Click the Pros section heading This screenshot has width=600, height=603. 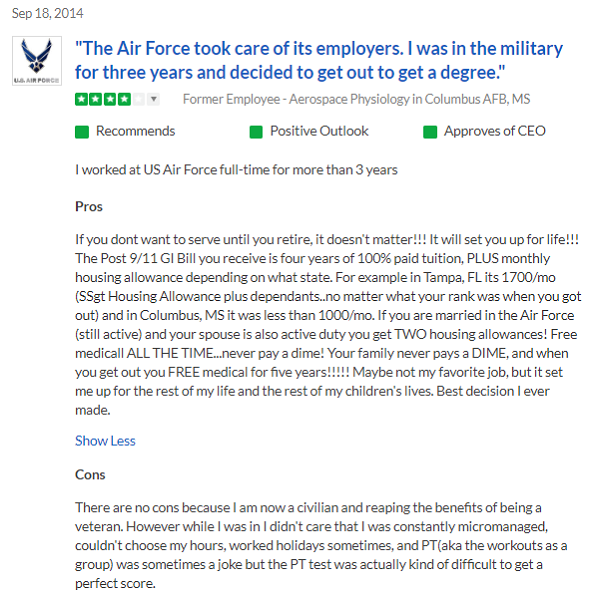[89, 207]
